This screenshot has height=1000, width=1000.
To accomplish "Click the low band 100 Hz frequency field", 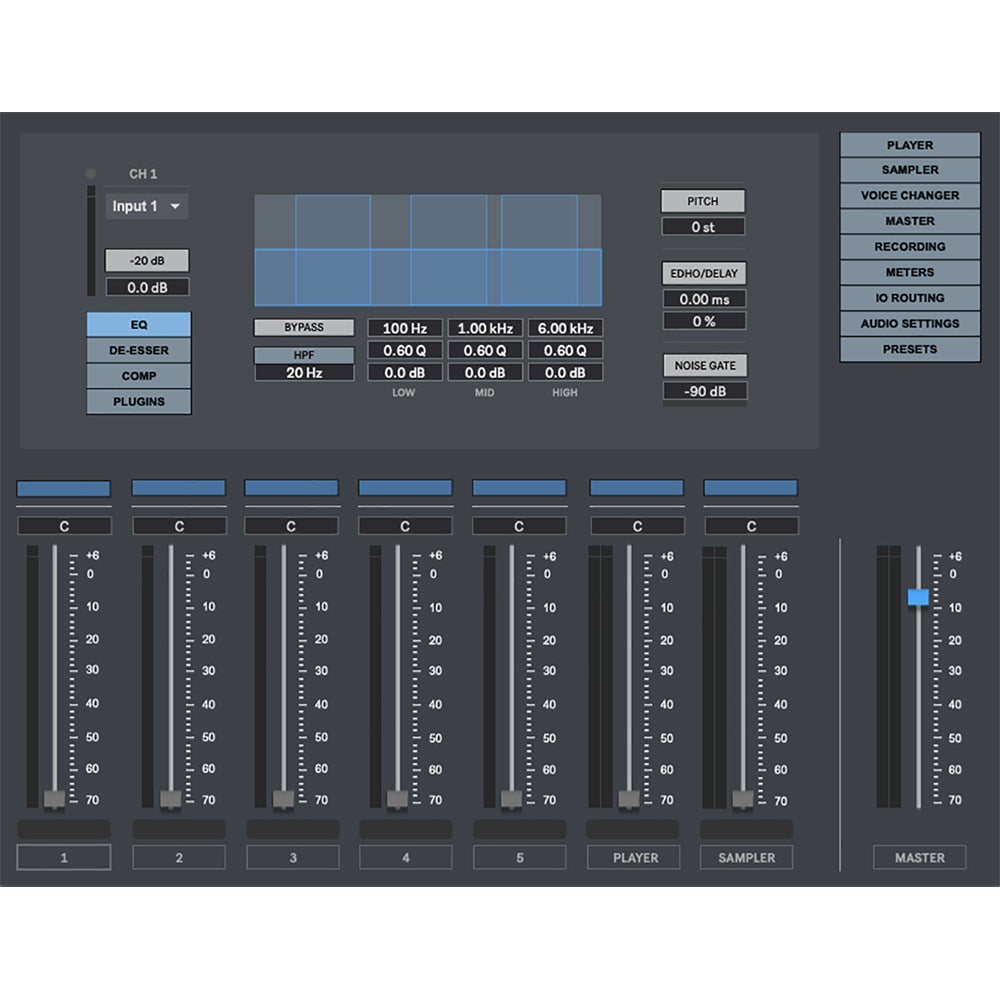I will pos(404,328).
